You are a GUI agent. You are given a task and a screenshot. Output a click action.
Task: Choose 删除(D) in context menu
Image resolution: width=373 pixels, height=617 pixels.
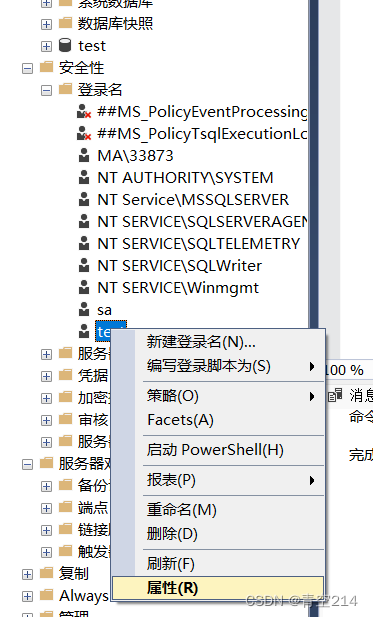coord(218,534)
